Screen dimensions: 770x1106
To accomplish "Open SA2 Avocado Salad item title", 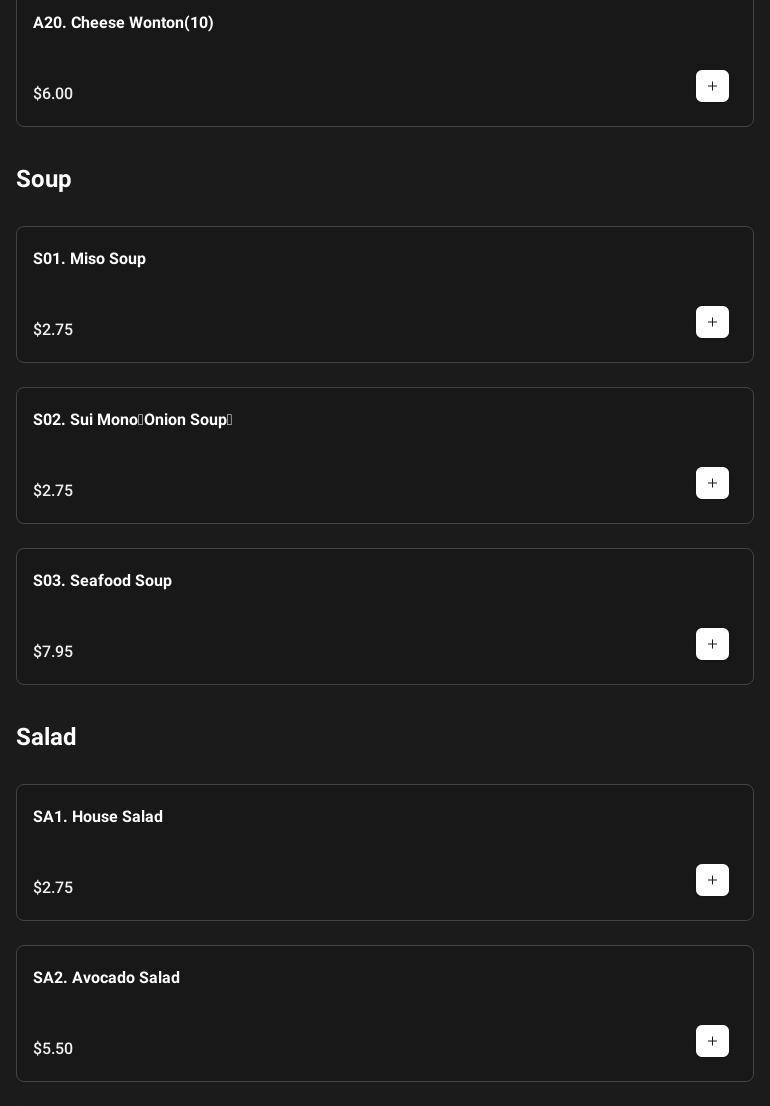I will (106, 978).
